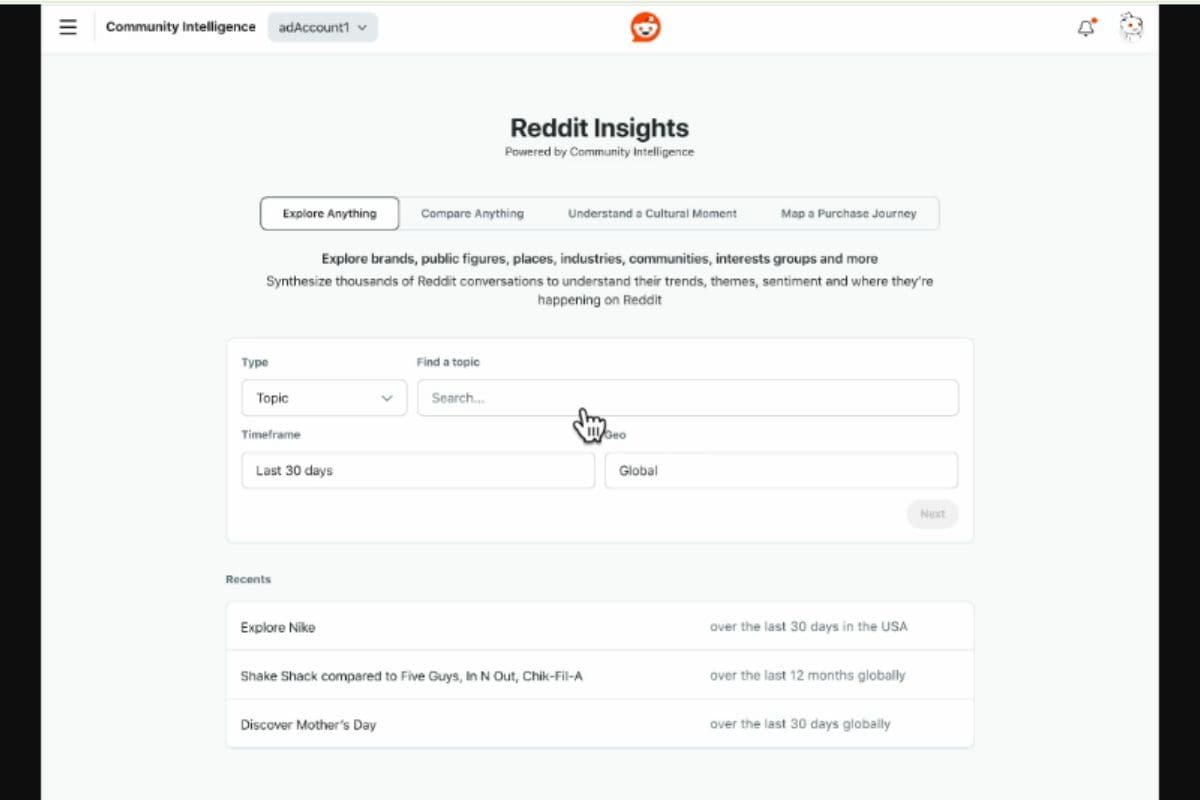Open the notifications bell
The width and height of the screenshot is (1200, 800).
click(1086, 28)
